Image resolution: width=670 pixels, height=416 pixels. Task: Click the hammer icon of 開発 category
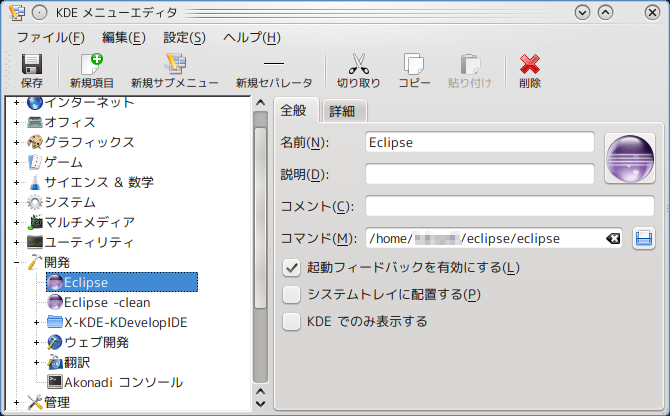[35, 262]
